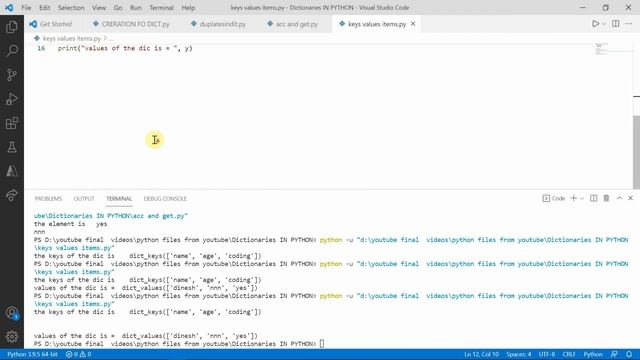This screenshot has height=360, width=640.
Task: Change indentation via Spaces: 4
Action: point(519,354)
